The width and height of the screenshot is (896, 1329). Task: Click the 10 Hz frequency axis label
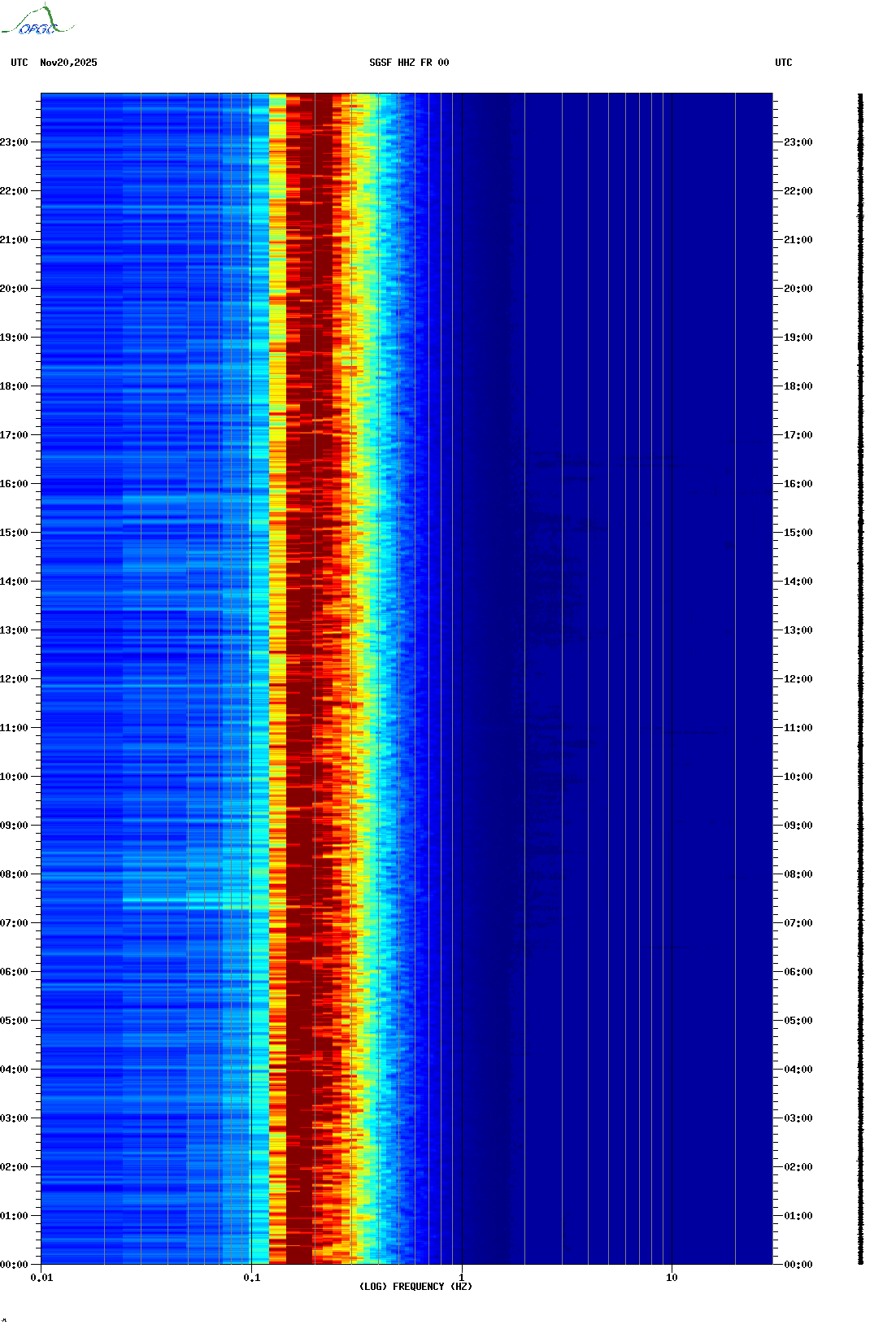coord(672,1278)
